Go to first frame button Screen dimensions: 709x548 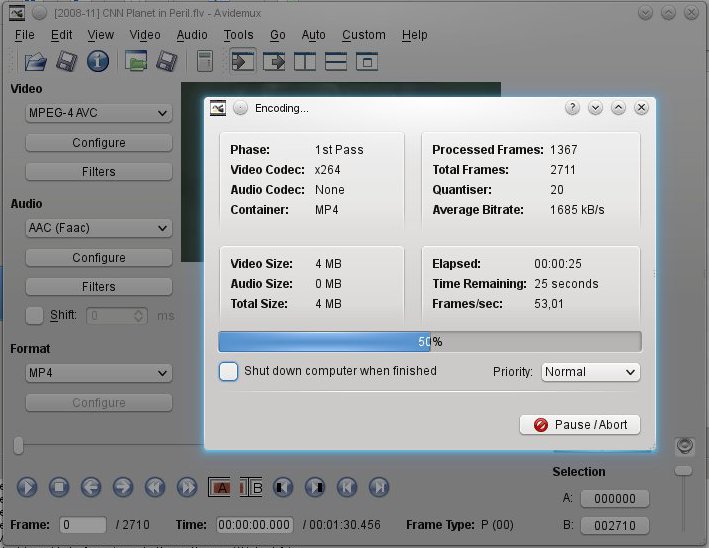pos(347,487)
